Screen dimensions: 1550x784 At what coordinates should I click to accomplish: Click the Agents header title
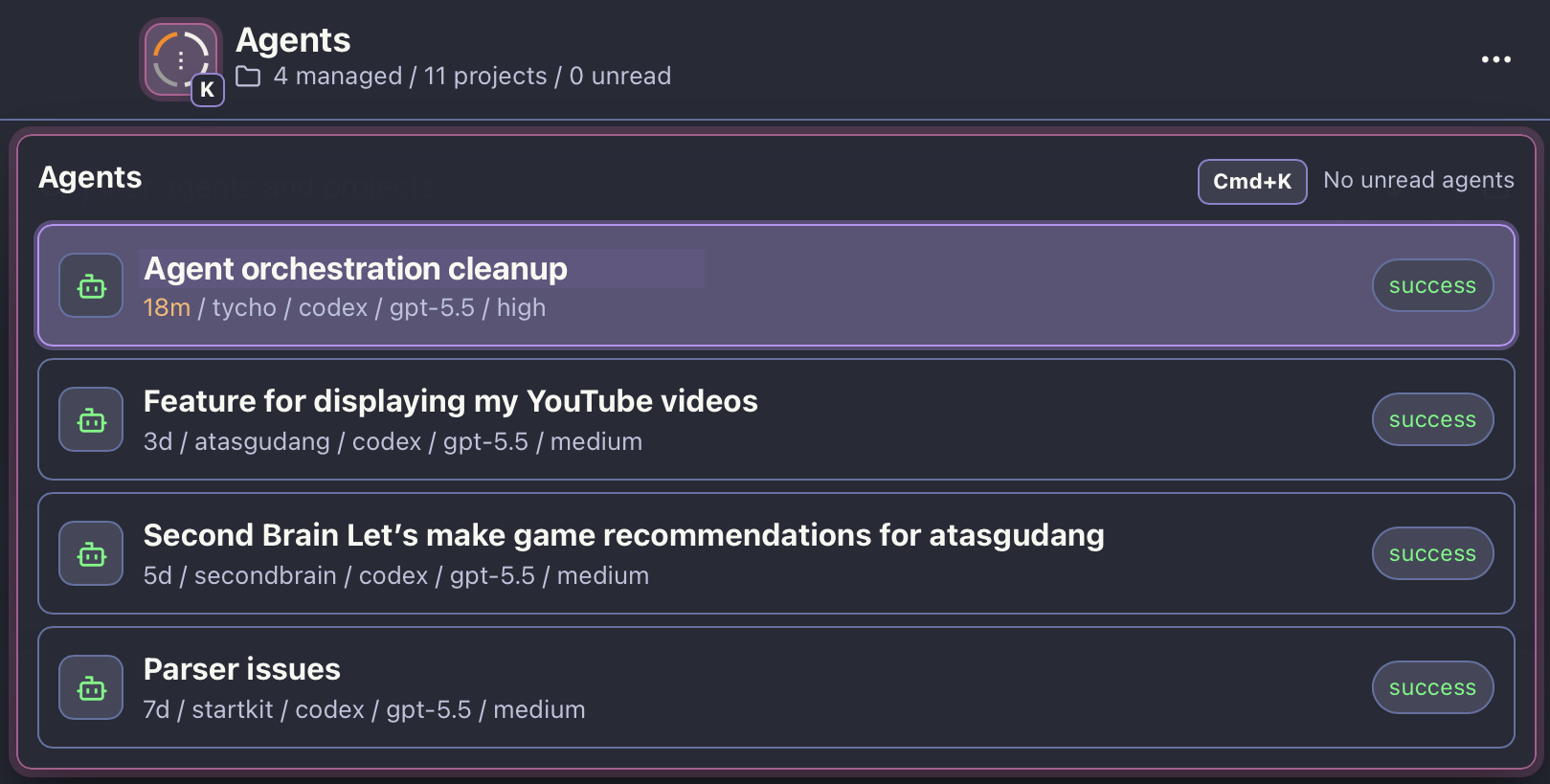(x=293, y=40)
